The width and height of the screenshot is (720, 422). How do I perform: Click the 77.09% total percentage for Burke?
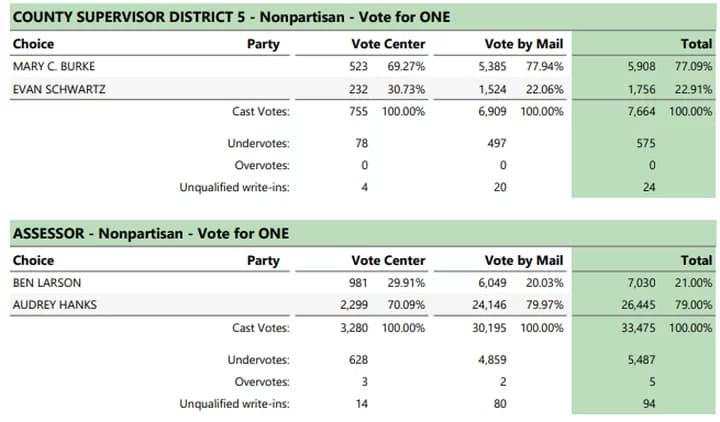[693, 66]
